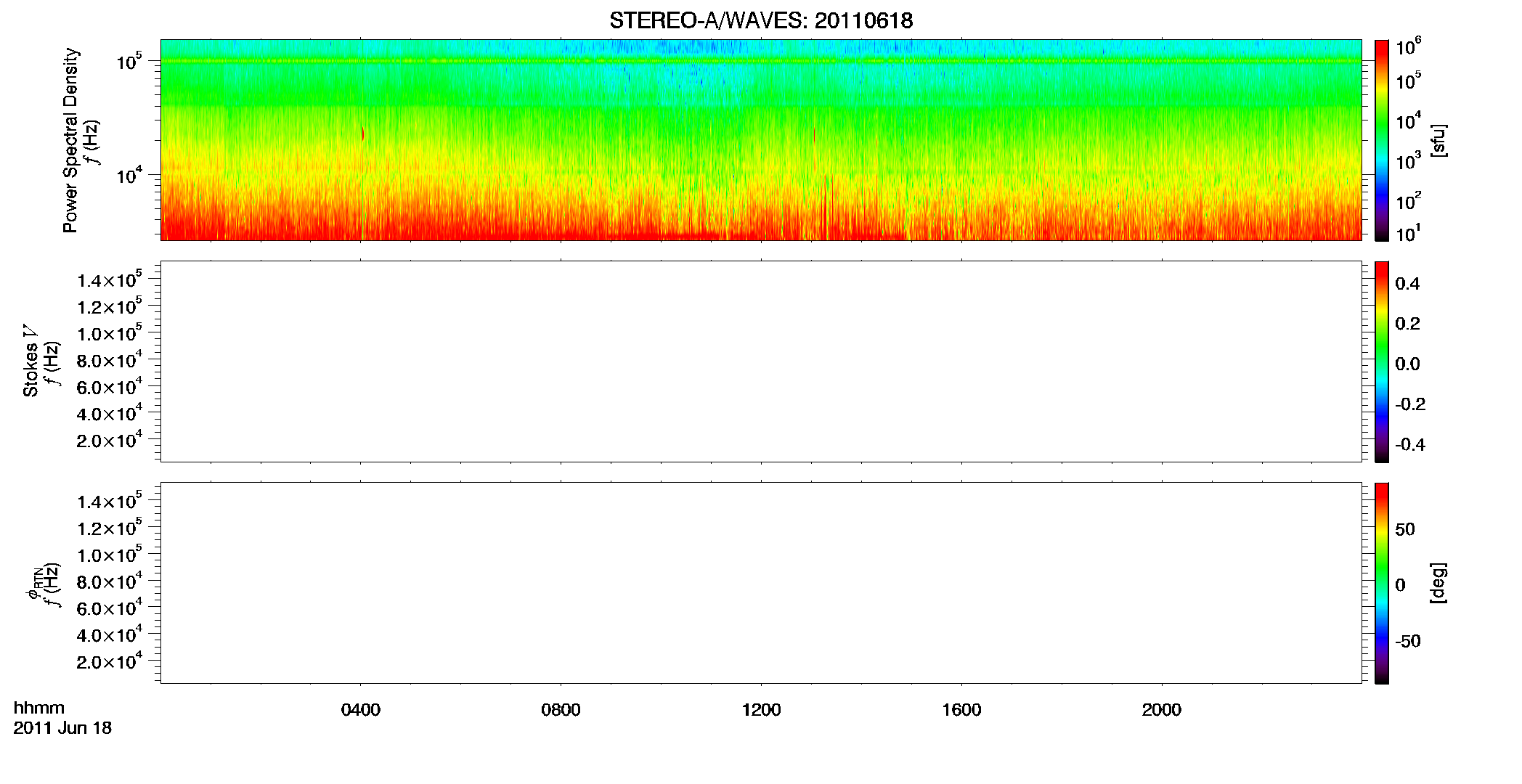
Task: Select the colorbar labeled [deg]
Action: pos(1382,583)
